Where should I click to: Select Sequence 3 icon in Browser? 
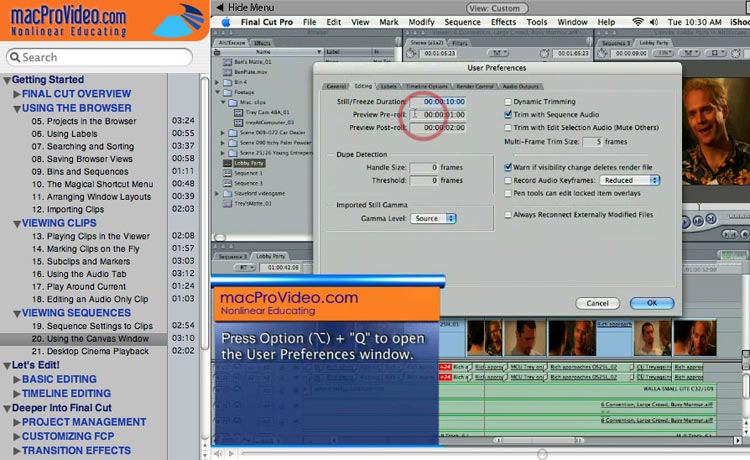227,183
